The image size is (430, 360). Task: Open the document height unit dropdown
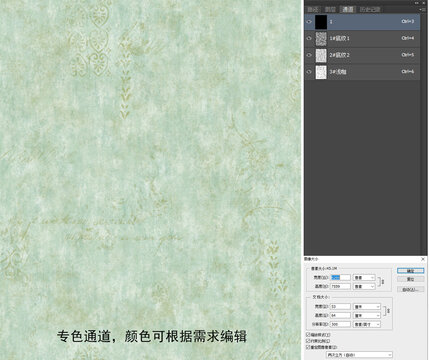click(x=366, y=315)
